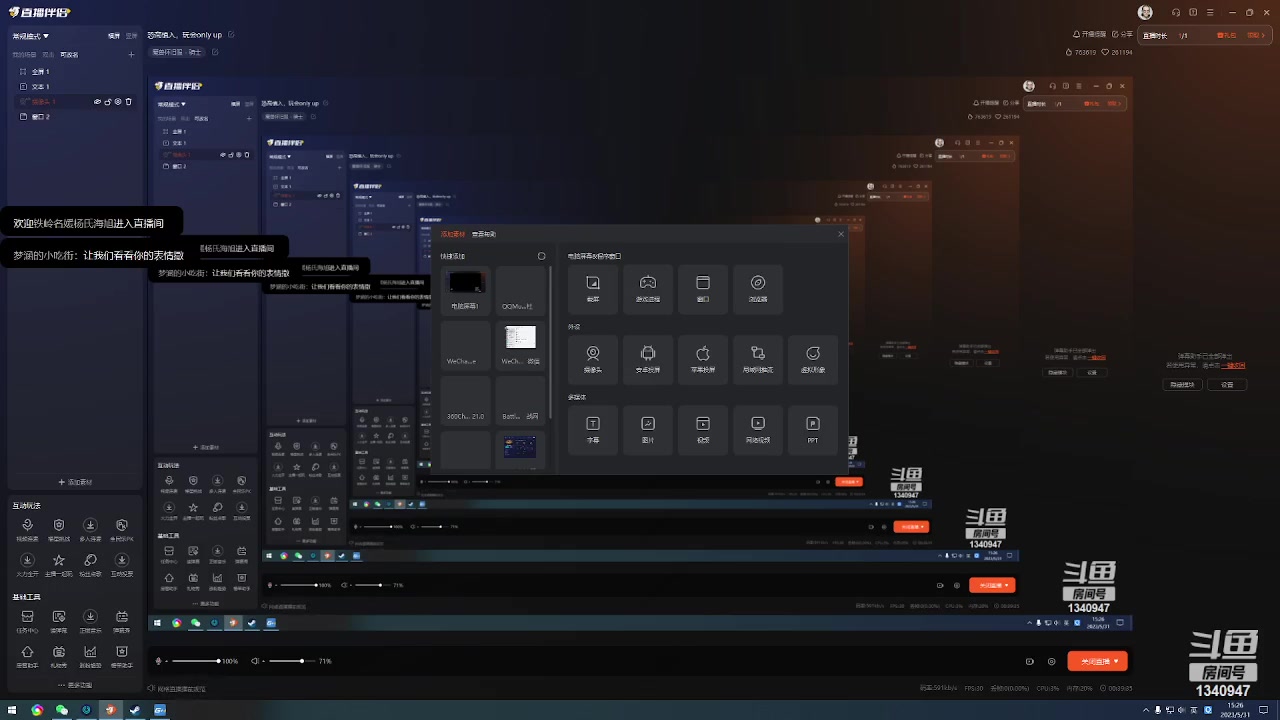Pick the 电脑屏幕1 quick-add thumbnail
1280x720 pixels.
[x=466, y=290]
